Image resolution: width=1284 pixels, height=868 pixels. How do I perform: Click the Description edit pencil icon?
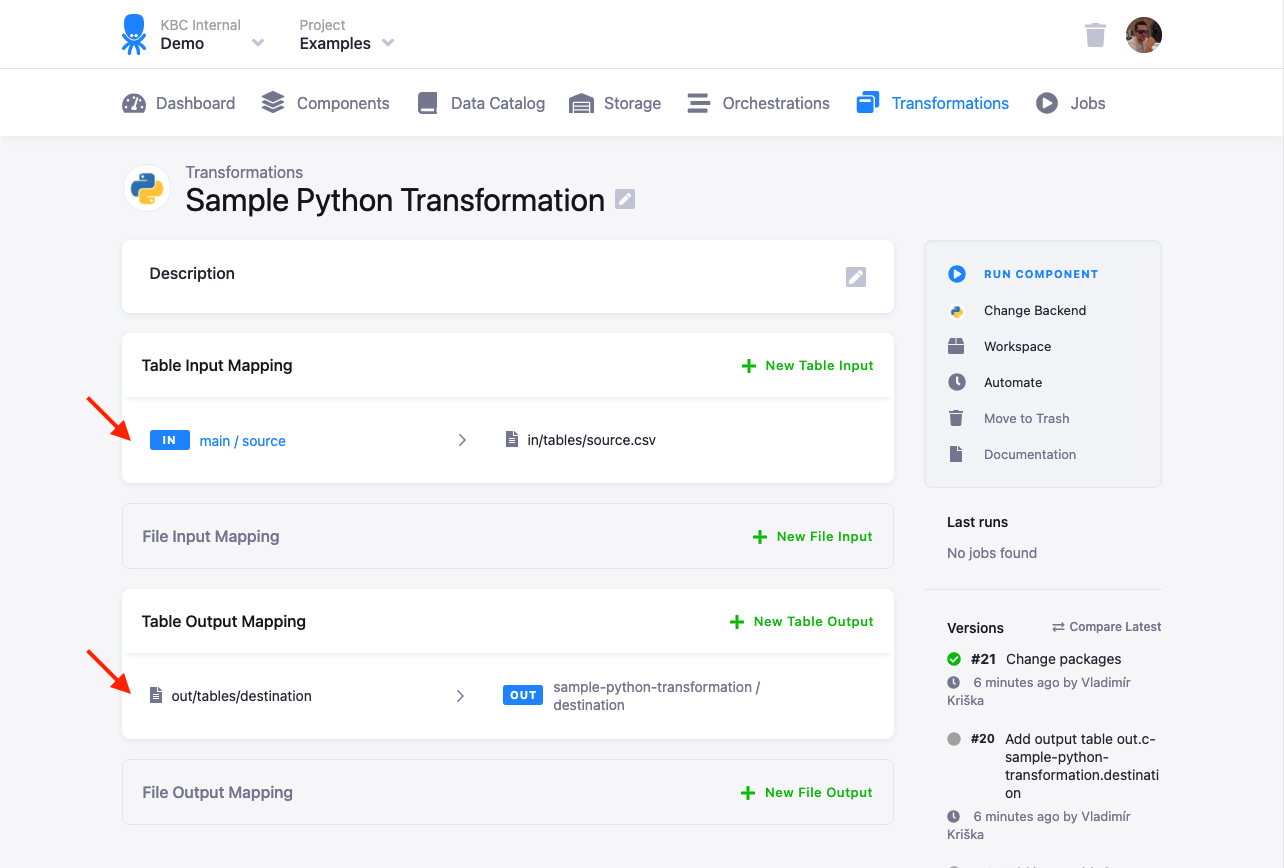tap(856, 277)
